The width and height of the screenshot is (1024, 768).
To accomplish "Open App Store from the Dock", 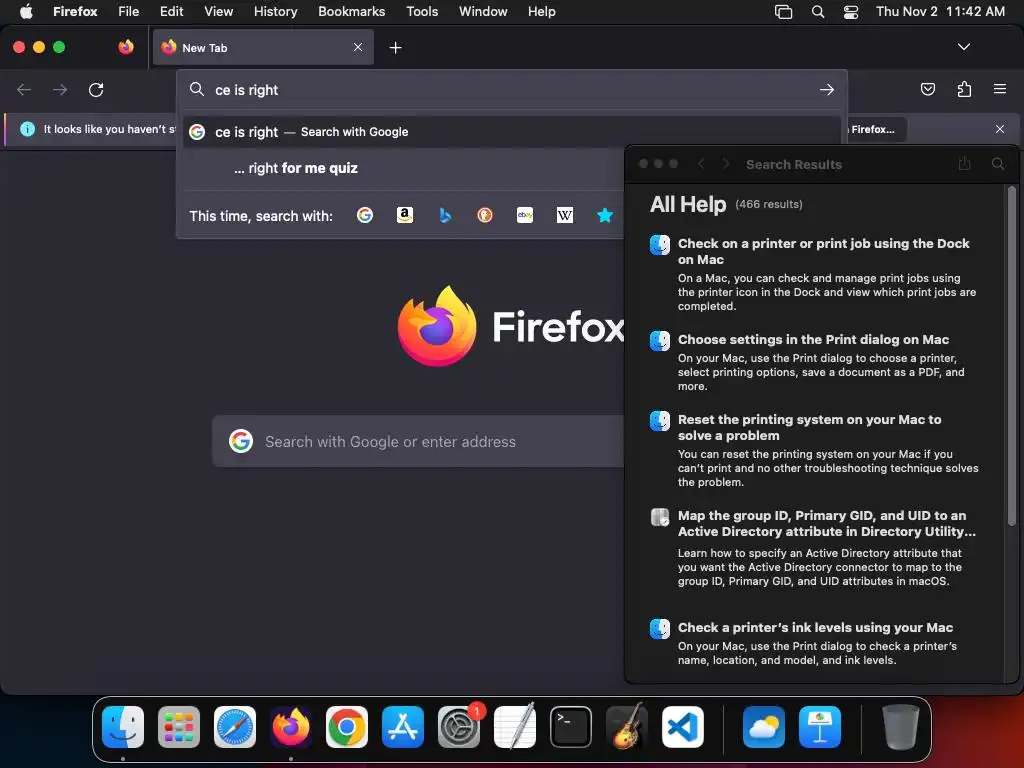I will [403, 726].
